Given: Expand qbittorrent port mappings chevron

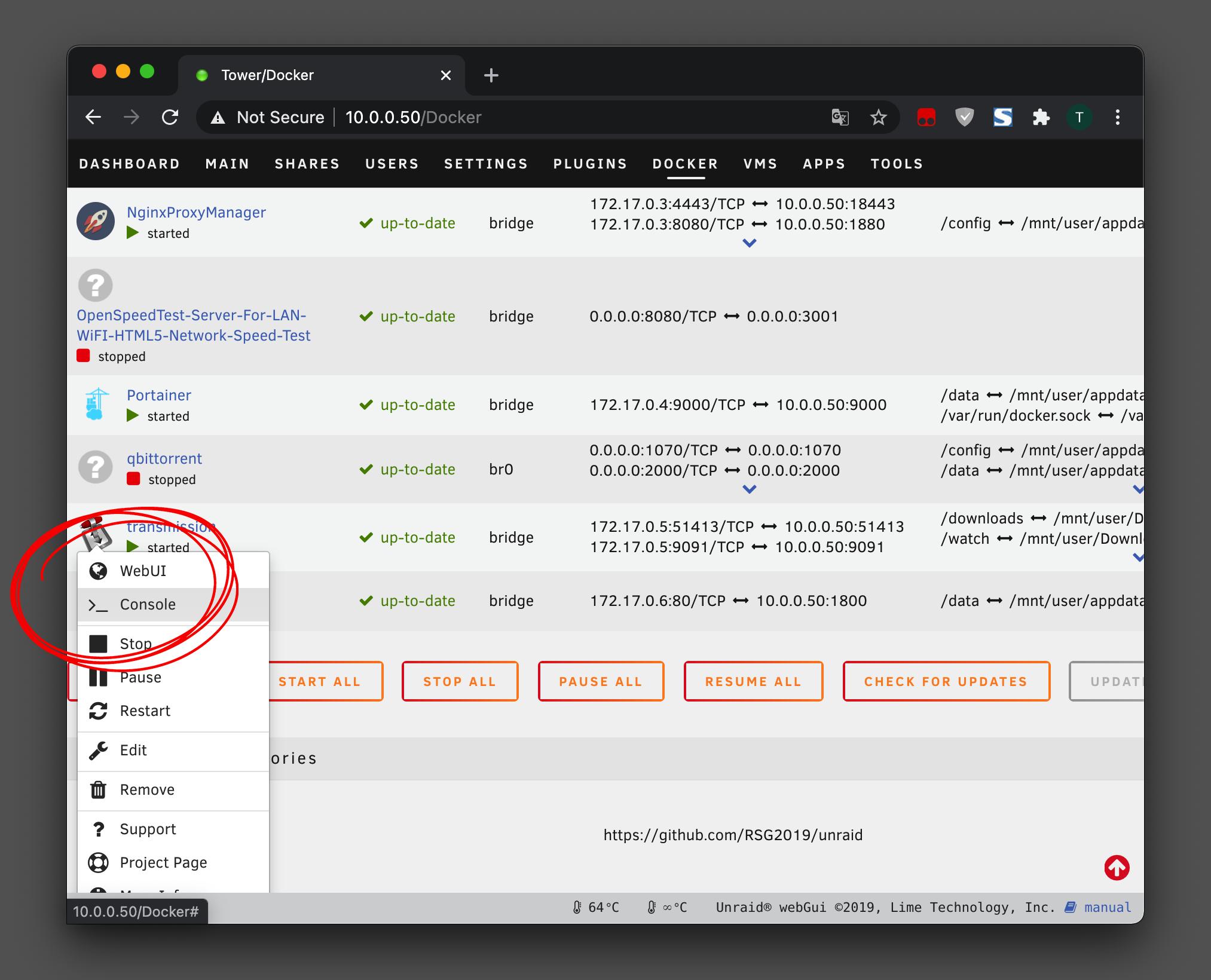Looking at the screenshot, I should [749, 489].
